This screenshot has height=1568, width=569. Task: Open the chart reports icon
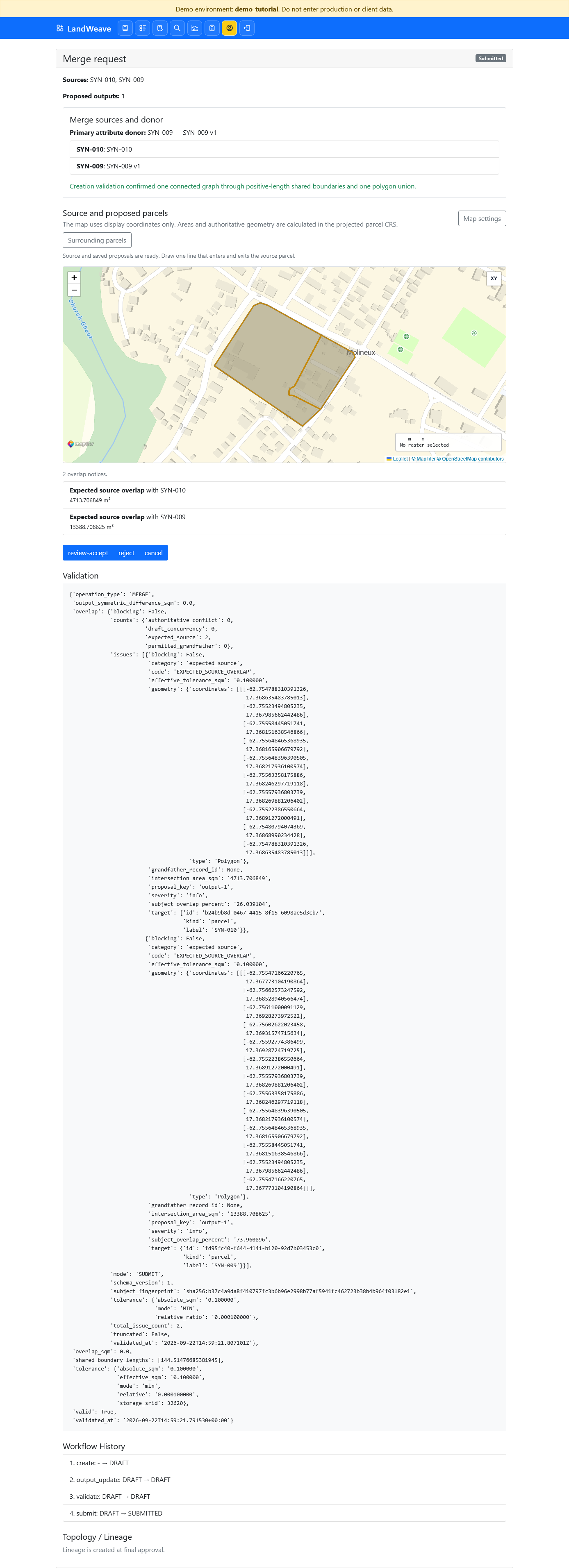[x=195, y=28]
